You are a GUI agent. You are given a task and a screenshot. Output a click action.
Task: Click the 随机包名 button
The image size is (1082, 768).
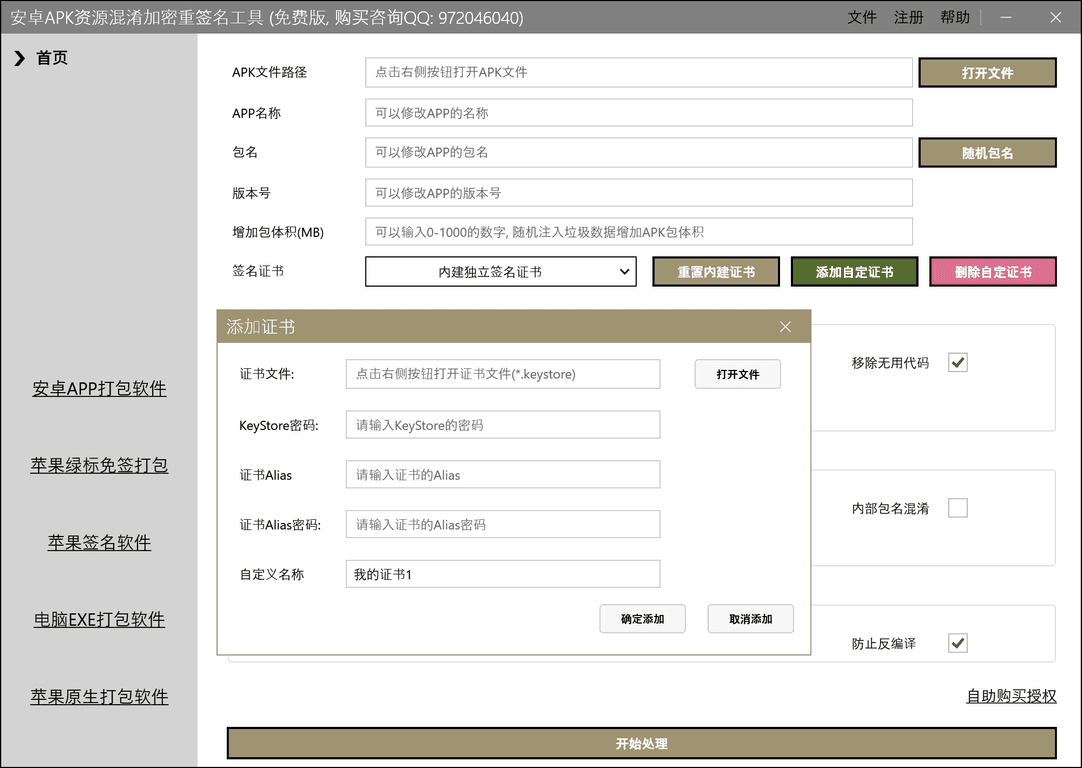[x=987, y=153]
